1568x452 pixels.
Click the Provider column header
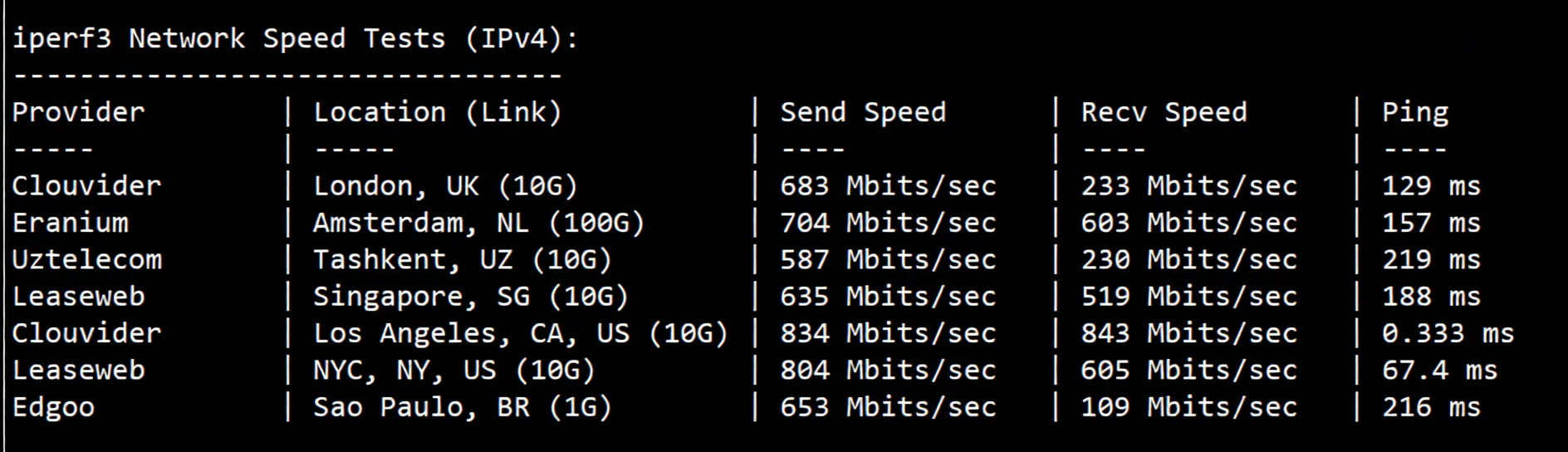pos(78,112)
